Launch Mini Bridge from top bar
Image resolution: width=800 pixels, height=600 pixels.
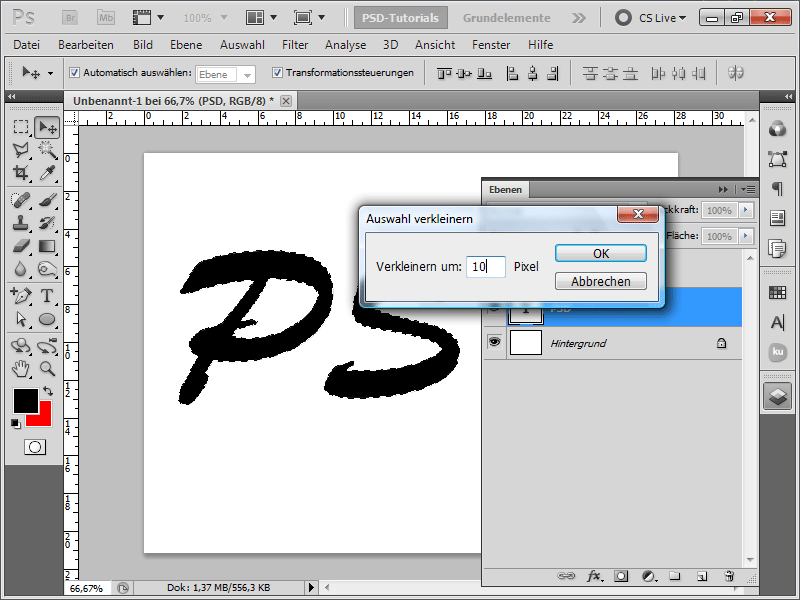106,18
